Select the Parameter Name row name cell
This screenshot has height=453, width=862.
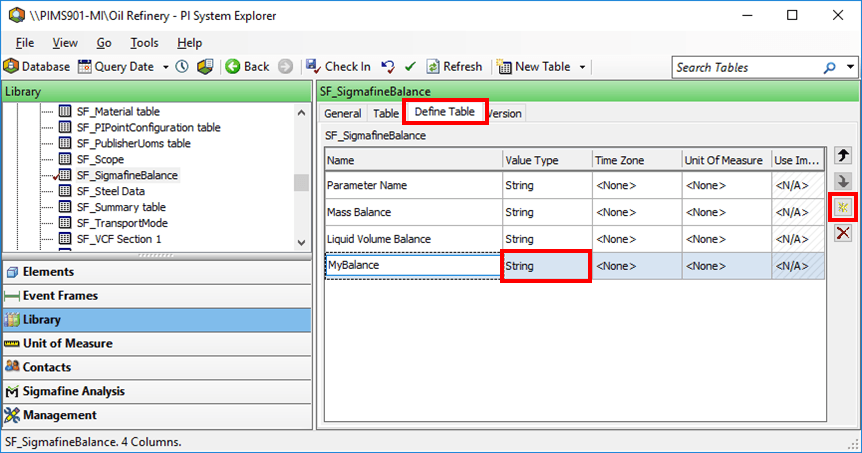413,185
